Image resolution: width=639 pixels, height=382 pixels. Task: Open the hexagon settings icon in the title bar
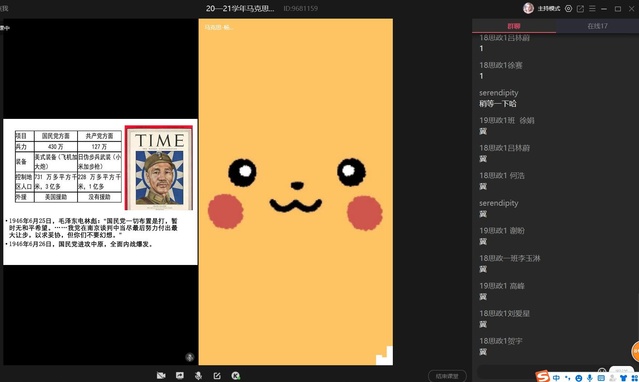[x=568, y=9]
